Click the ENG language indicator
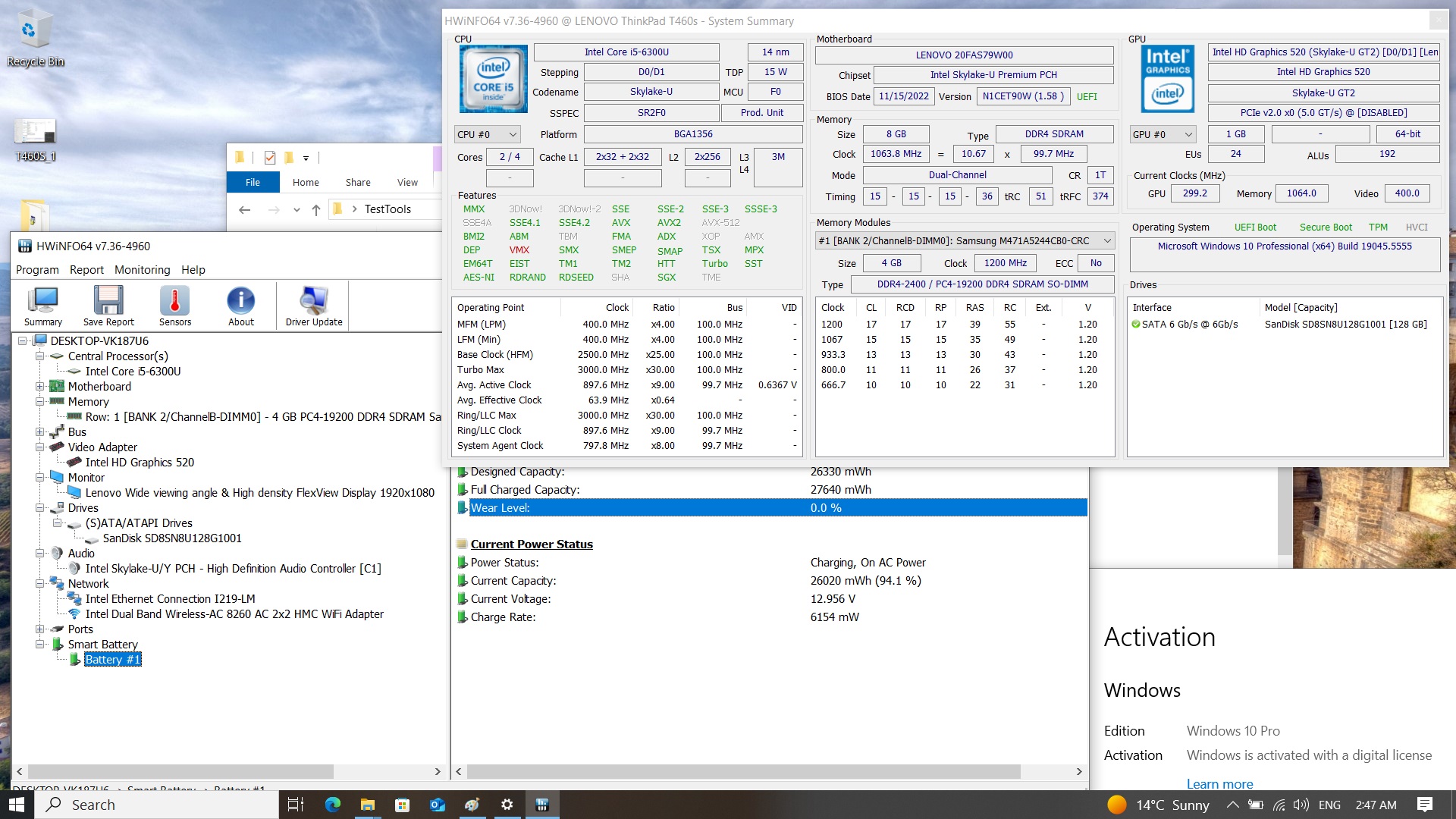The height and width of the screenshot is (819, 1456). (1329, 805)
